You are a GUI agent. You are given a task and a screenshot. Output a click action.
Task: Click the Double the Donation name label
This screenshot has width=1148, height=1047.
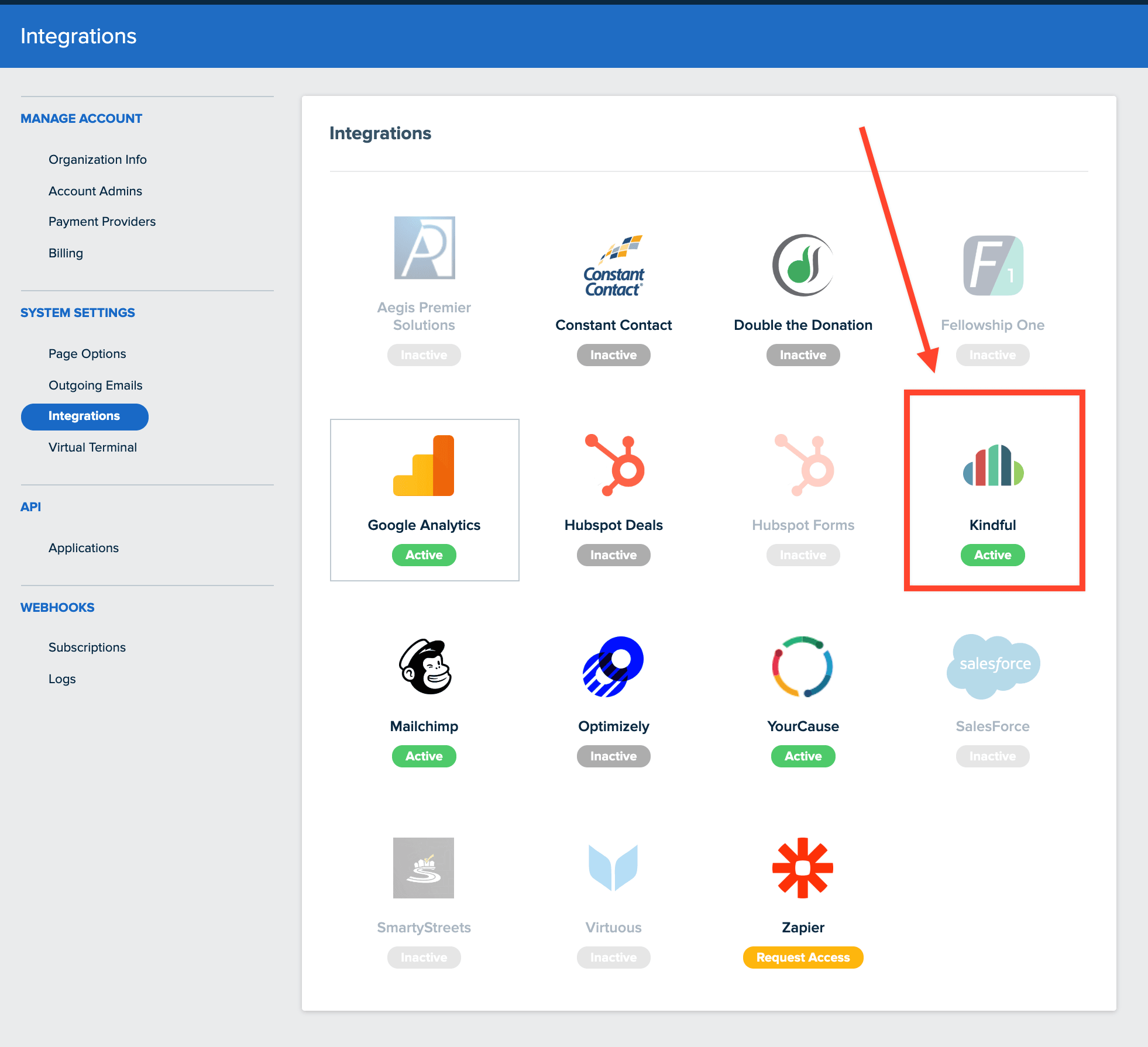(x=803, y=325)
